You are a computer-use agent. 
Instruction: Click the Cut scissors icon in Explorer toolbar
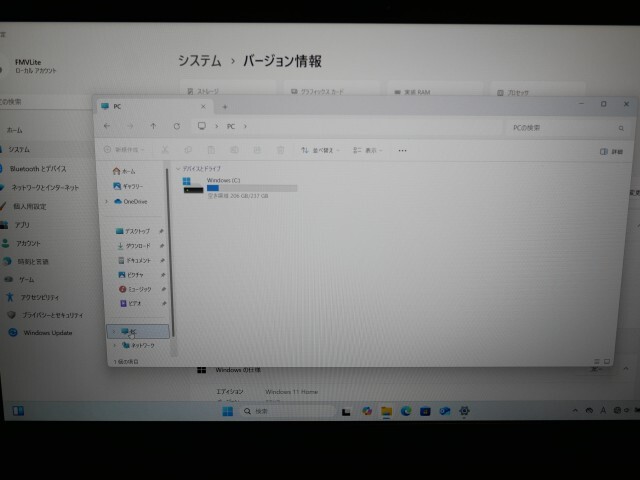pos(165,150)
